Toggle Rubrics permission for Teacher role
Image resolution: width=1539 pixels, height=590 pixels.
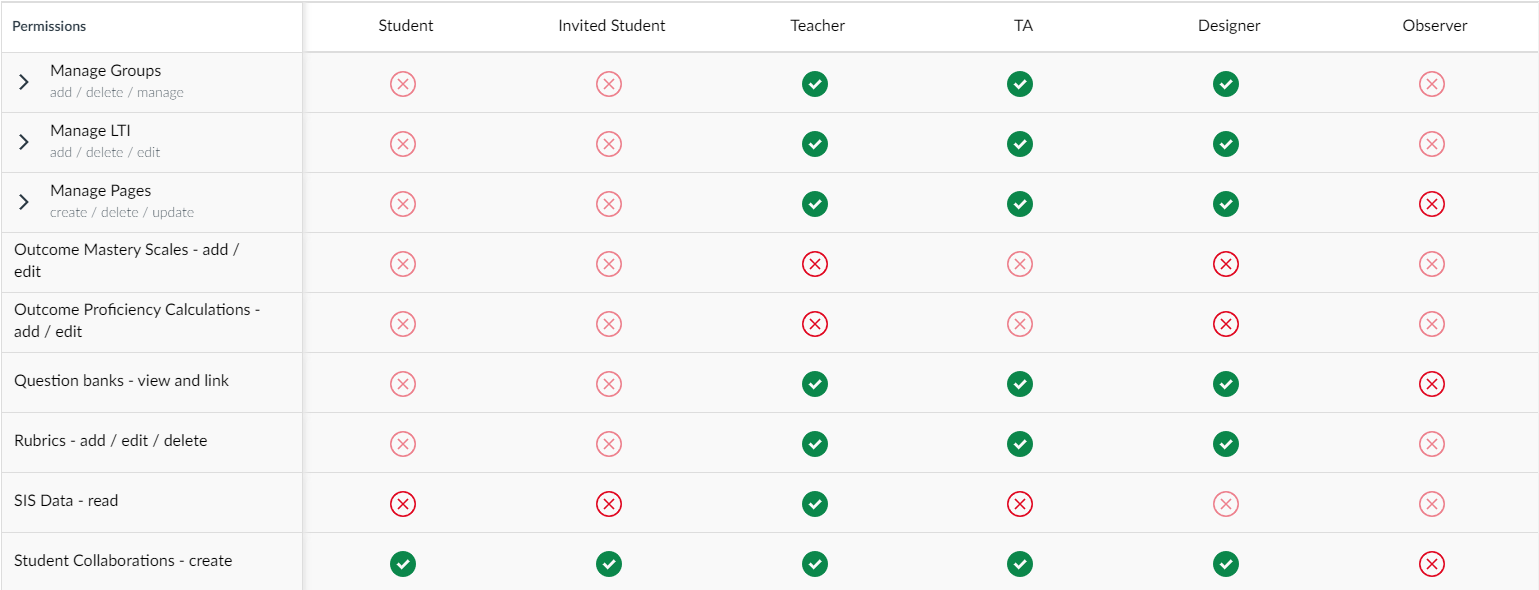click(x=815, y=444)
